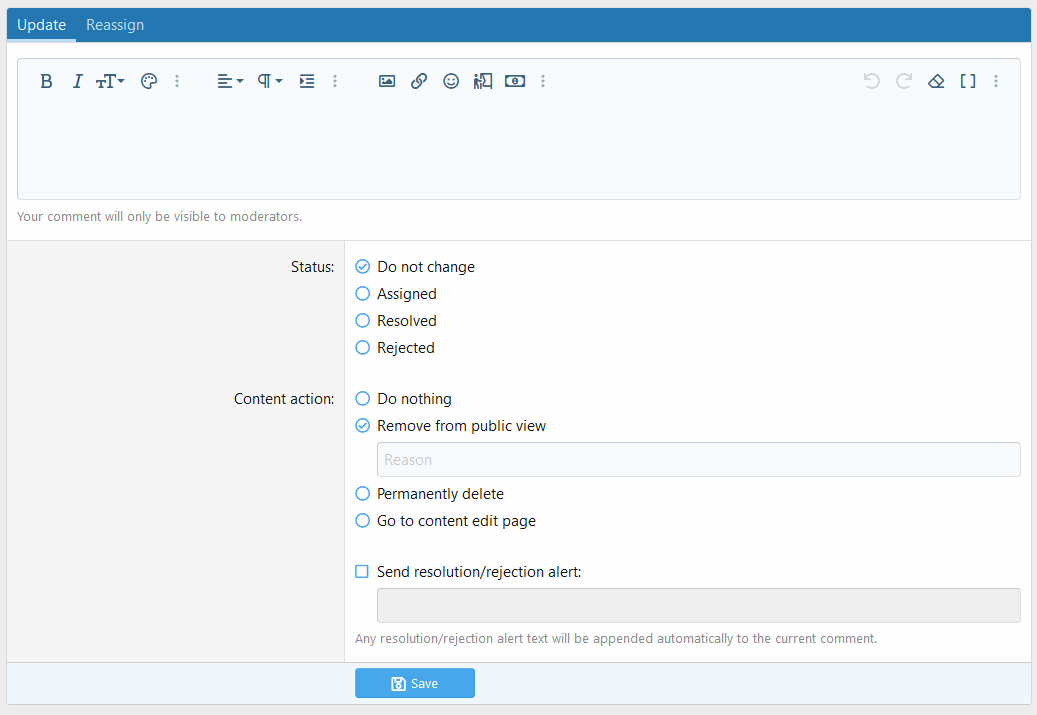This screenshot has height=715, width=1037.
Task: Open the font size dropdown
Action: [110, 81]
